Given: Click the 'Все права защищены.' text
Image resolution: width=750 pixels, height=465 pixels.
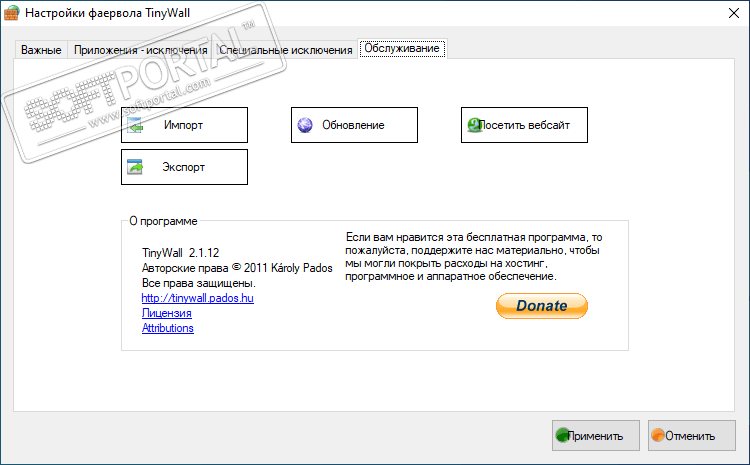Looking at the screenshot, I should (x=199, y=283).
